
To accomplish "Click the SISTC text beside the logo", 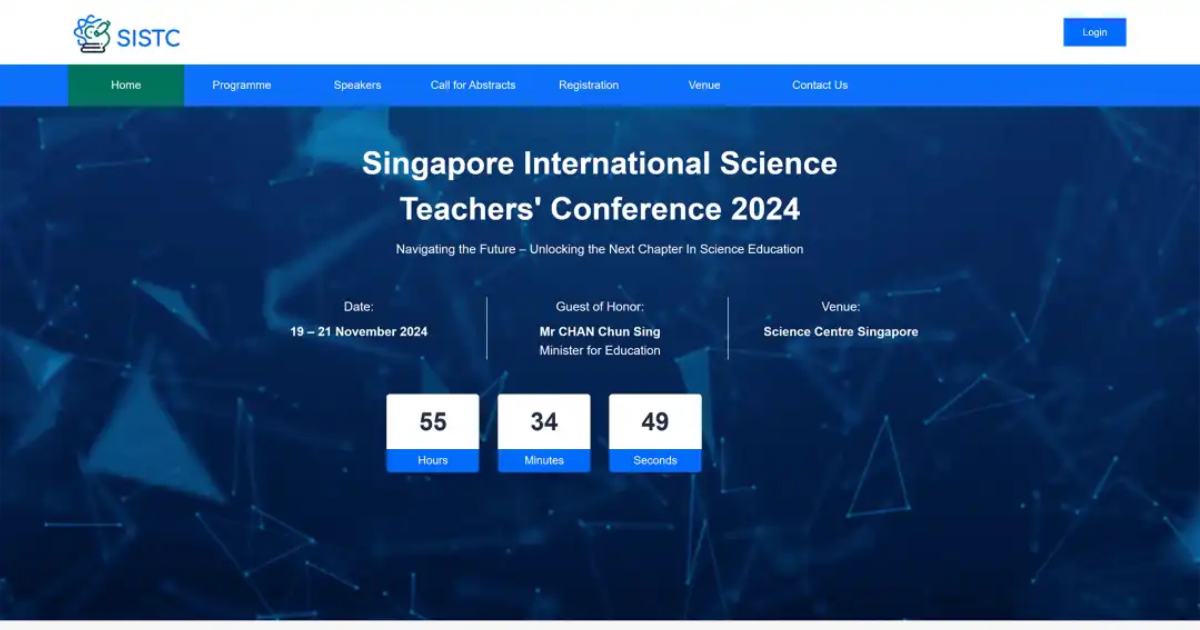I will click(x=148, y=38).
